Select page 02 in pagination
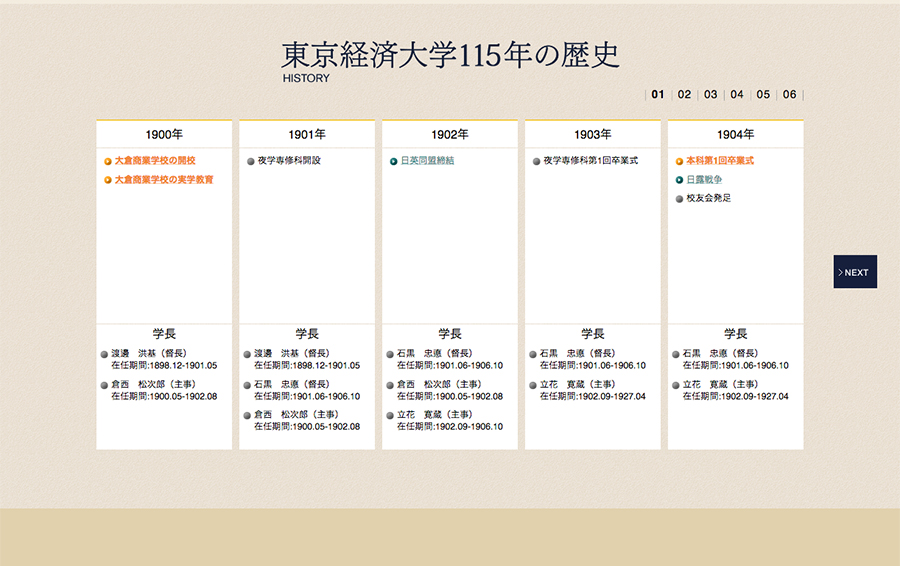Viewport: 900px width, 566px height. click(684, 94)
